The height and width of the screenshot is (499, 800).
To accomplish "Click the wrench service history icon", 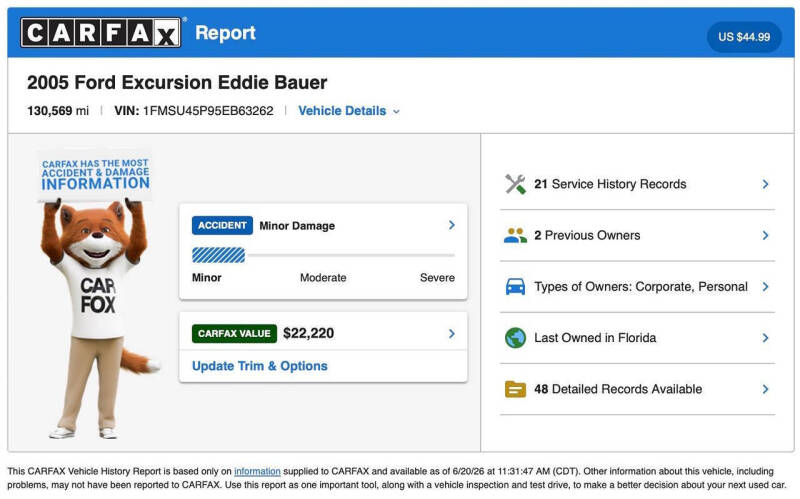I will [x=515, y=184].
